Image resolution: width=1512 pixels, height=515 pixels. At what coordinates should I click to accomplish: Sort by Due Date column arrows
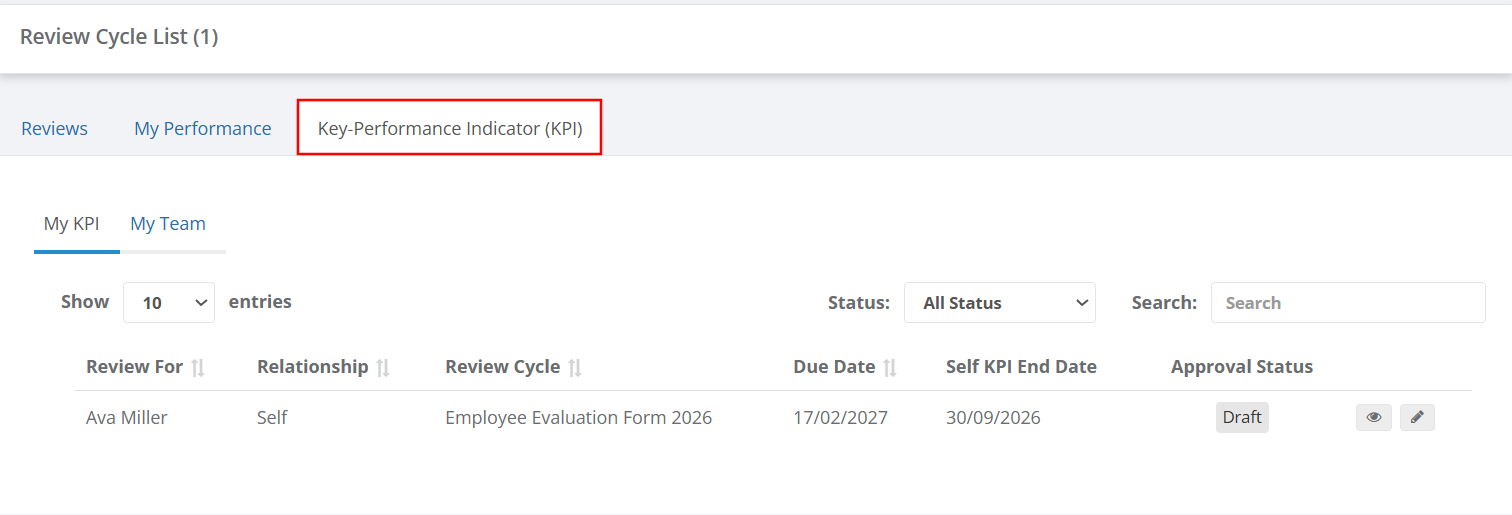click(890, 368)
